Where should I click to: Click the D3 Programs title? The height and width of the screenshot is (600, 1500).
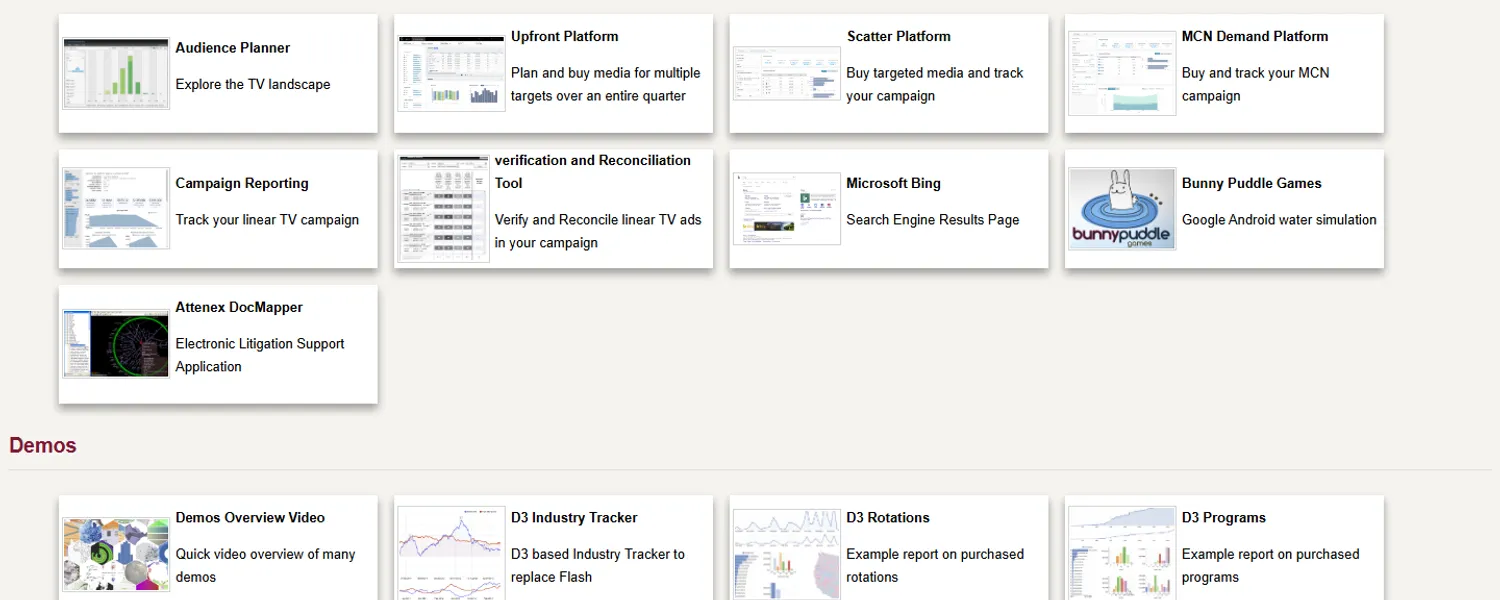coord(1224,518)
